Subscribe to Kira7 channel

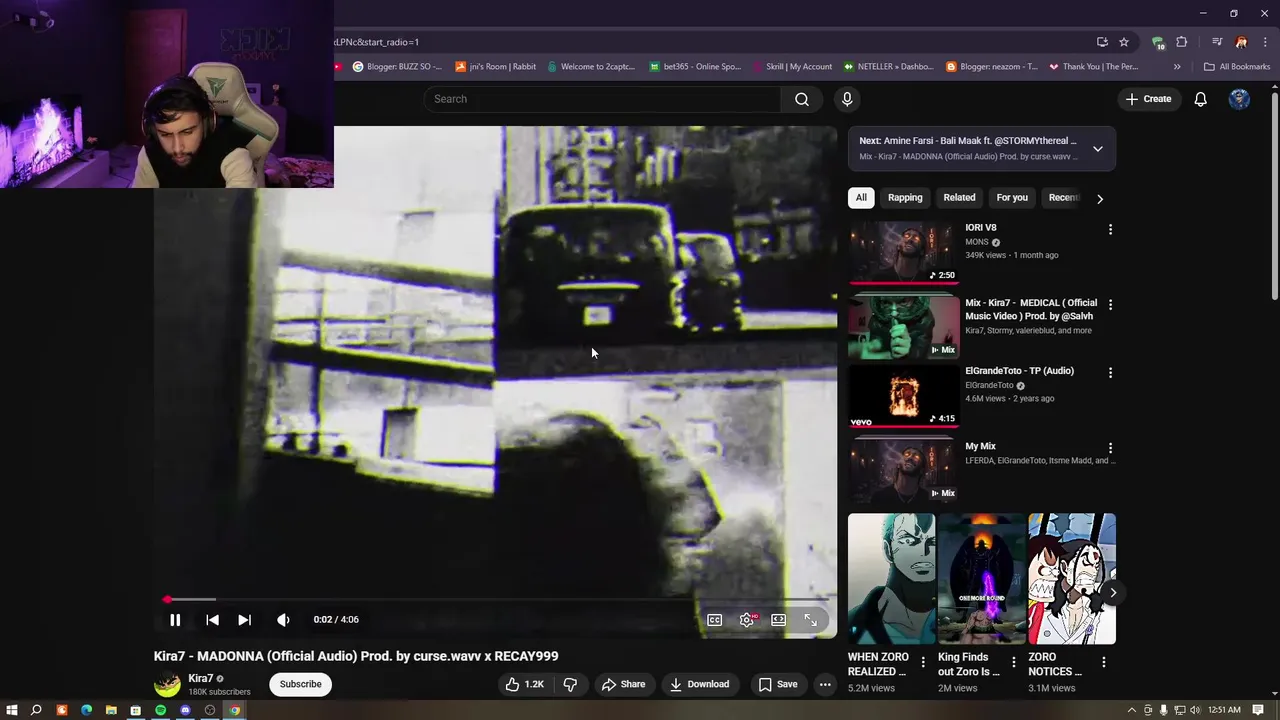300,684
